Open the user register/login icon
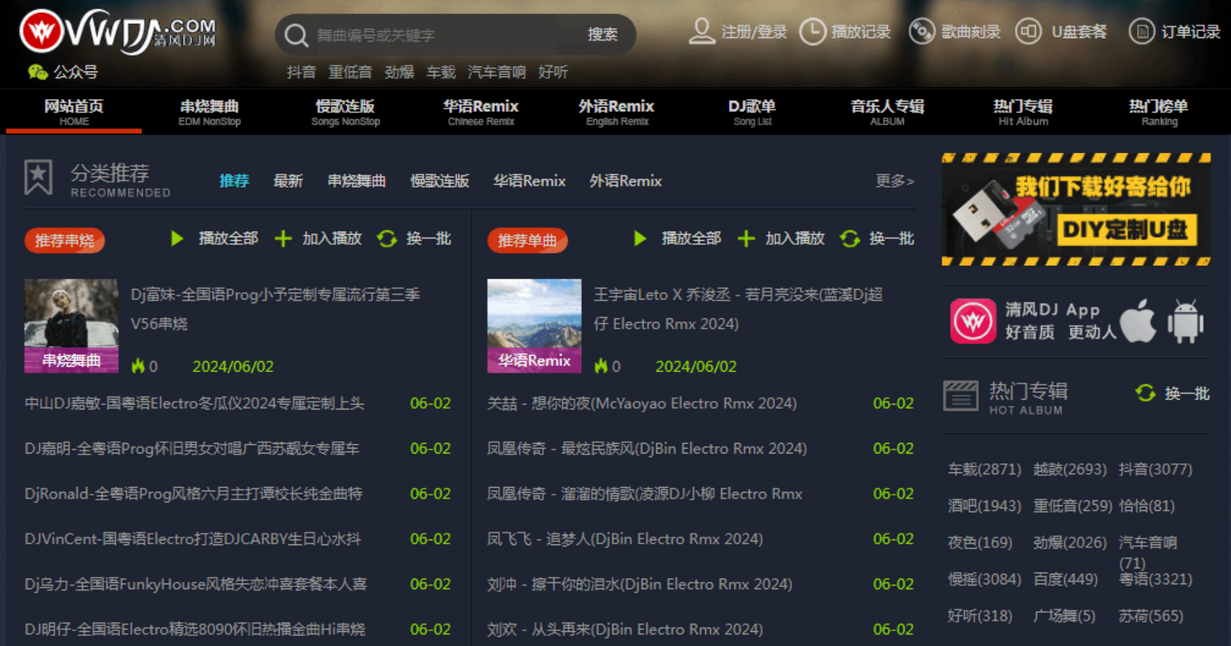 pyautogui.click(x=702, y=31)
